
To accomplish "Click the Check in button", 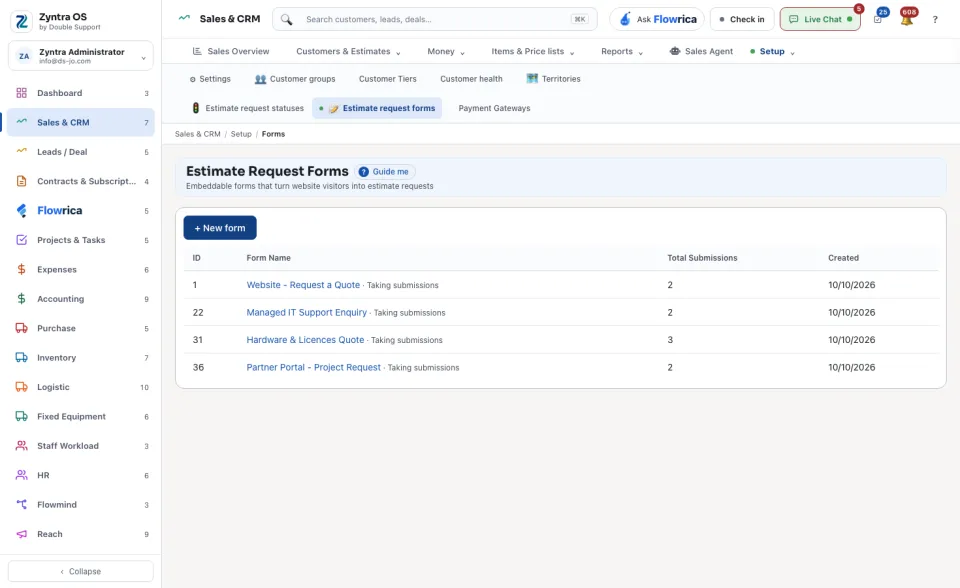I will coord(742,20).
